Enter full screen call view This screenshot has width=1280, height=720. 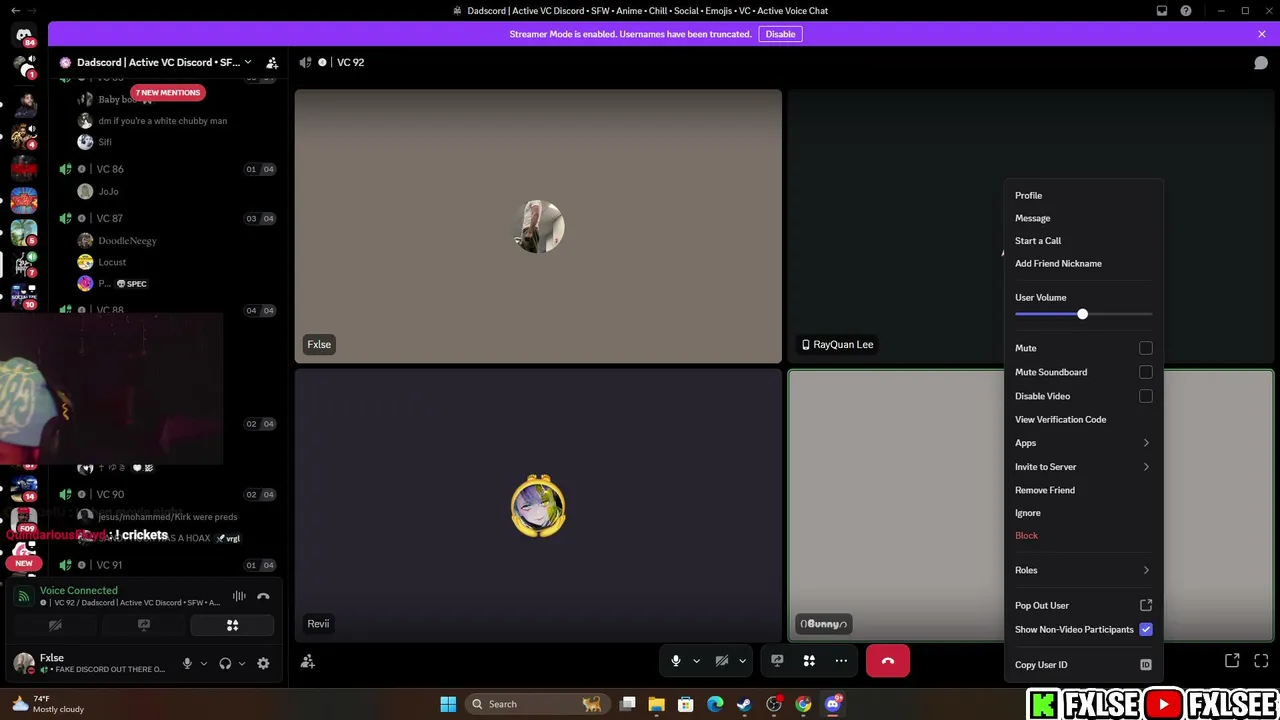tap(1261, 661)
